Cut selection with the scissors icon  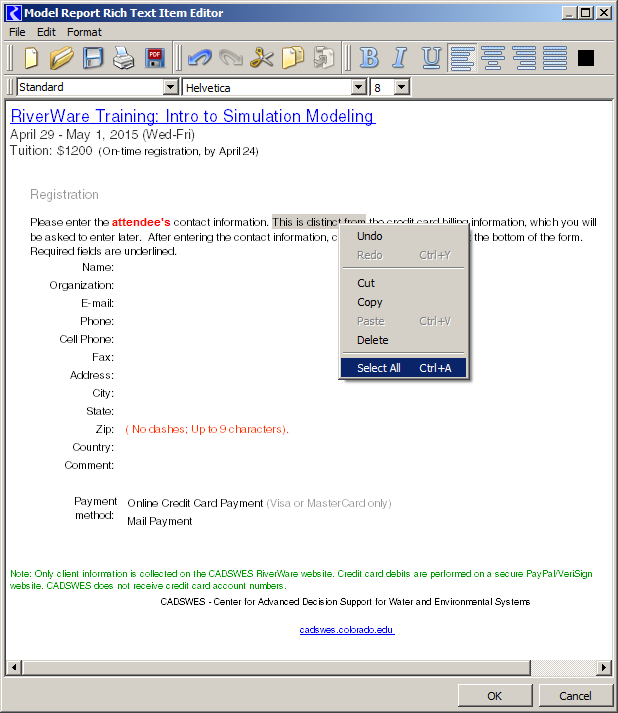point(261,58)
